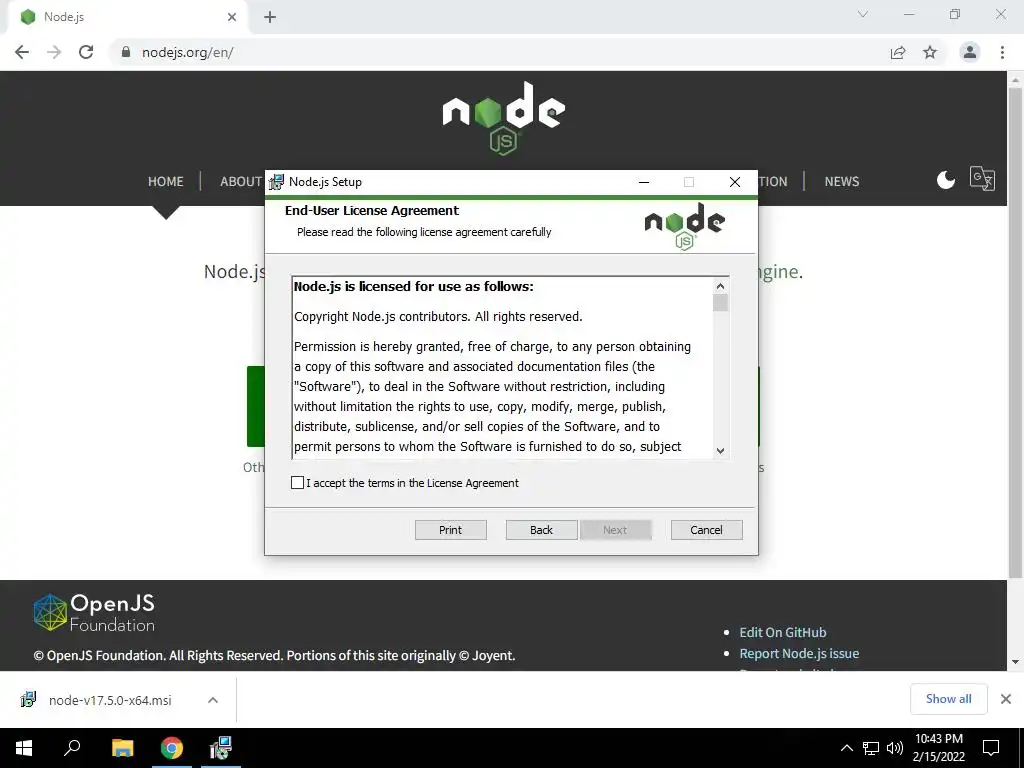Open tab search chevron in Chrome

point(863,14)
